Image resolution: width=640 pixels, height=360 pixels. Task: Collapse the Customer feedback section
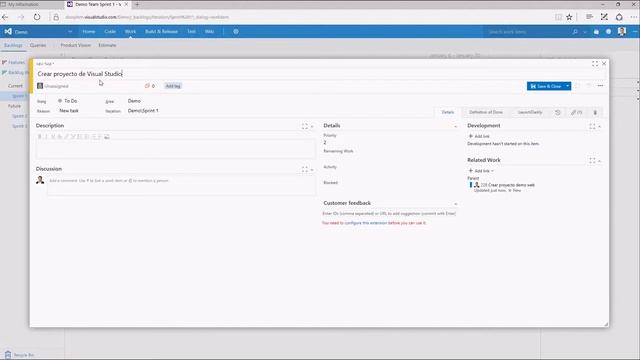[456, 204]
